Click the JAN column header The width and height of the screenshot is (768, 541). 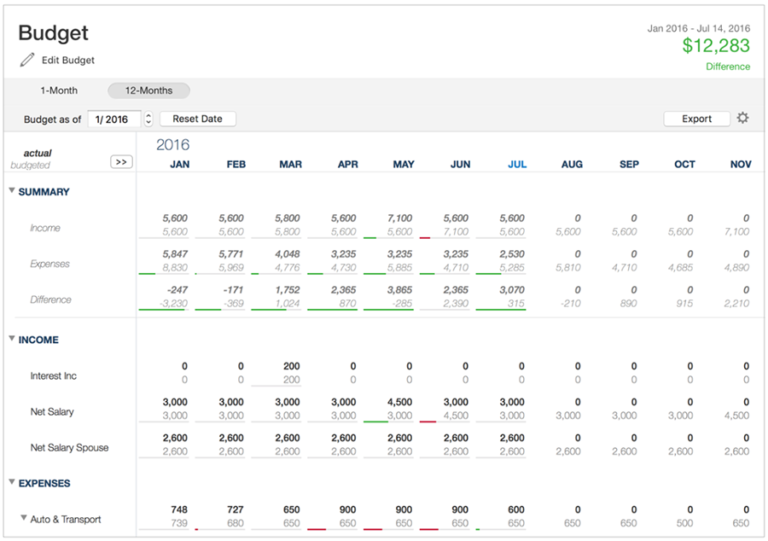(x=180, y=165)
